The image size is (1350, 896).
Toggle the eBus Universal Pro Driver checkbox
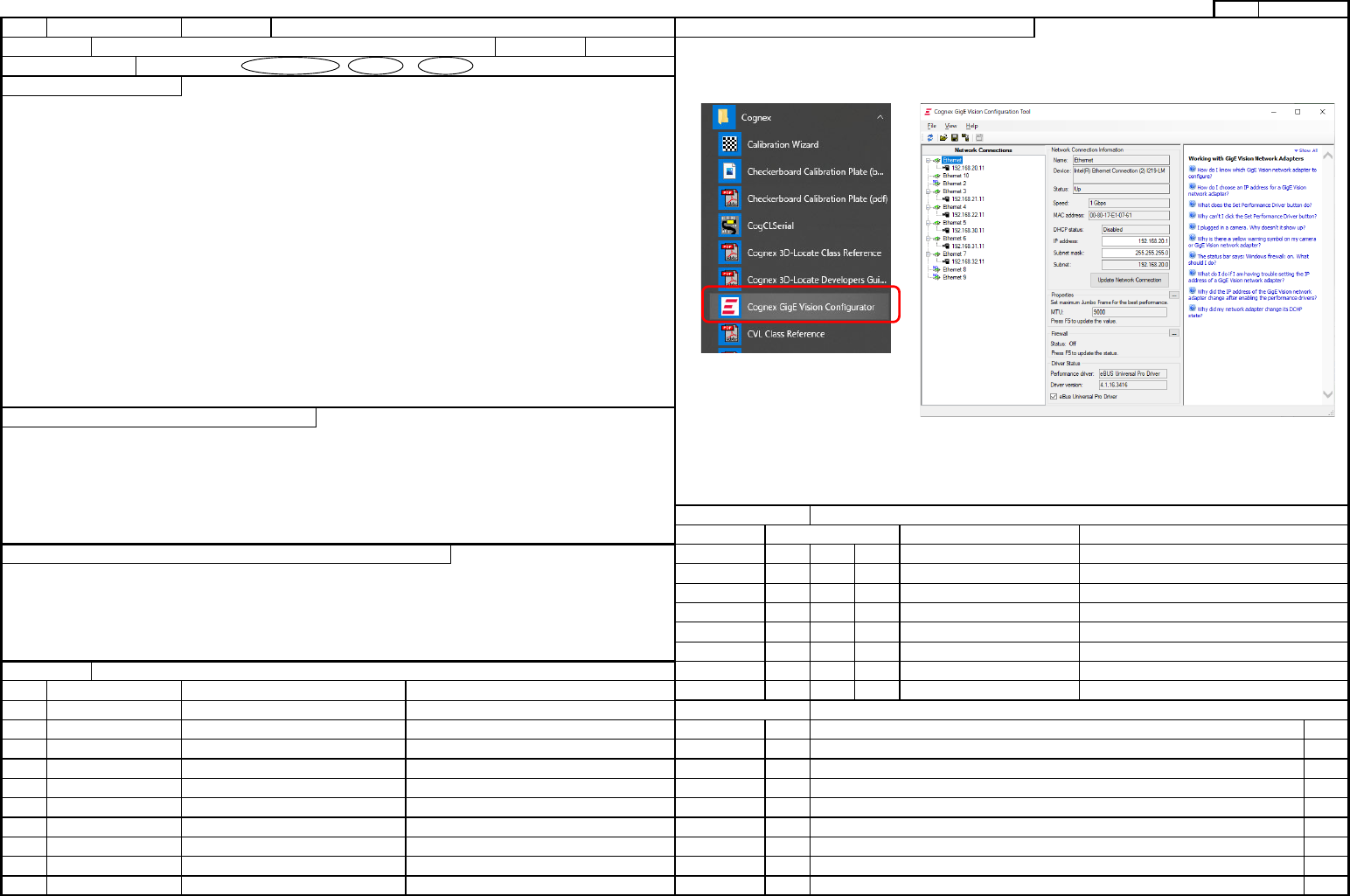pyautogui.click(x=1054, y=397)
